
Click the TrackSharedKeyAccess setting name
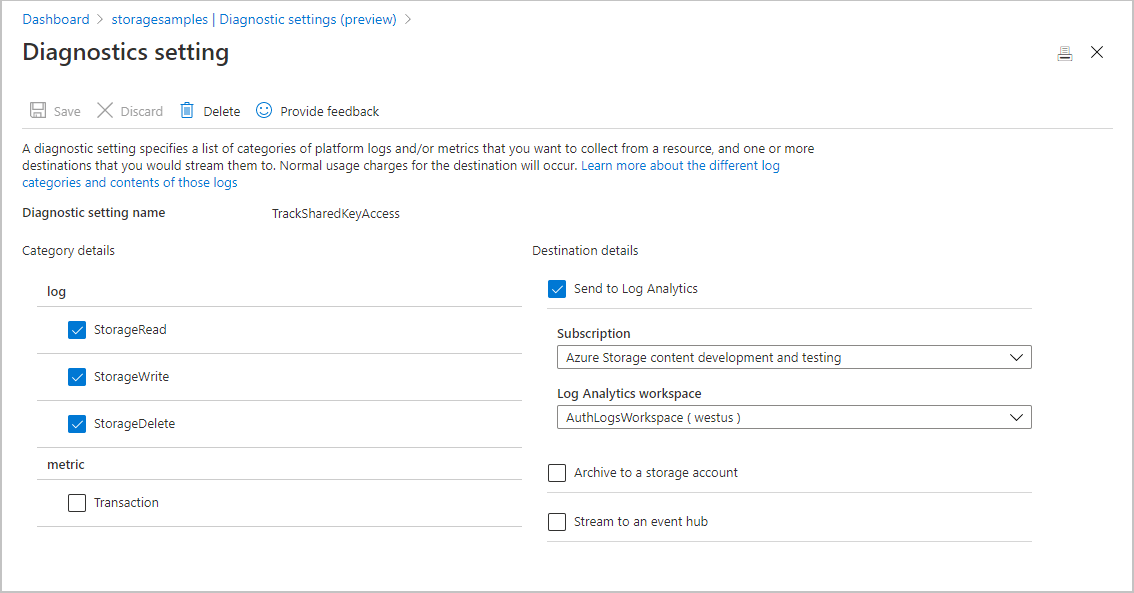tap(336, 213)
